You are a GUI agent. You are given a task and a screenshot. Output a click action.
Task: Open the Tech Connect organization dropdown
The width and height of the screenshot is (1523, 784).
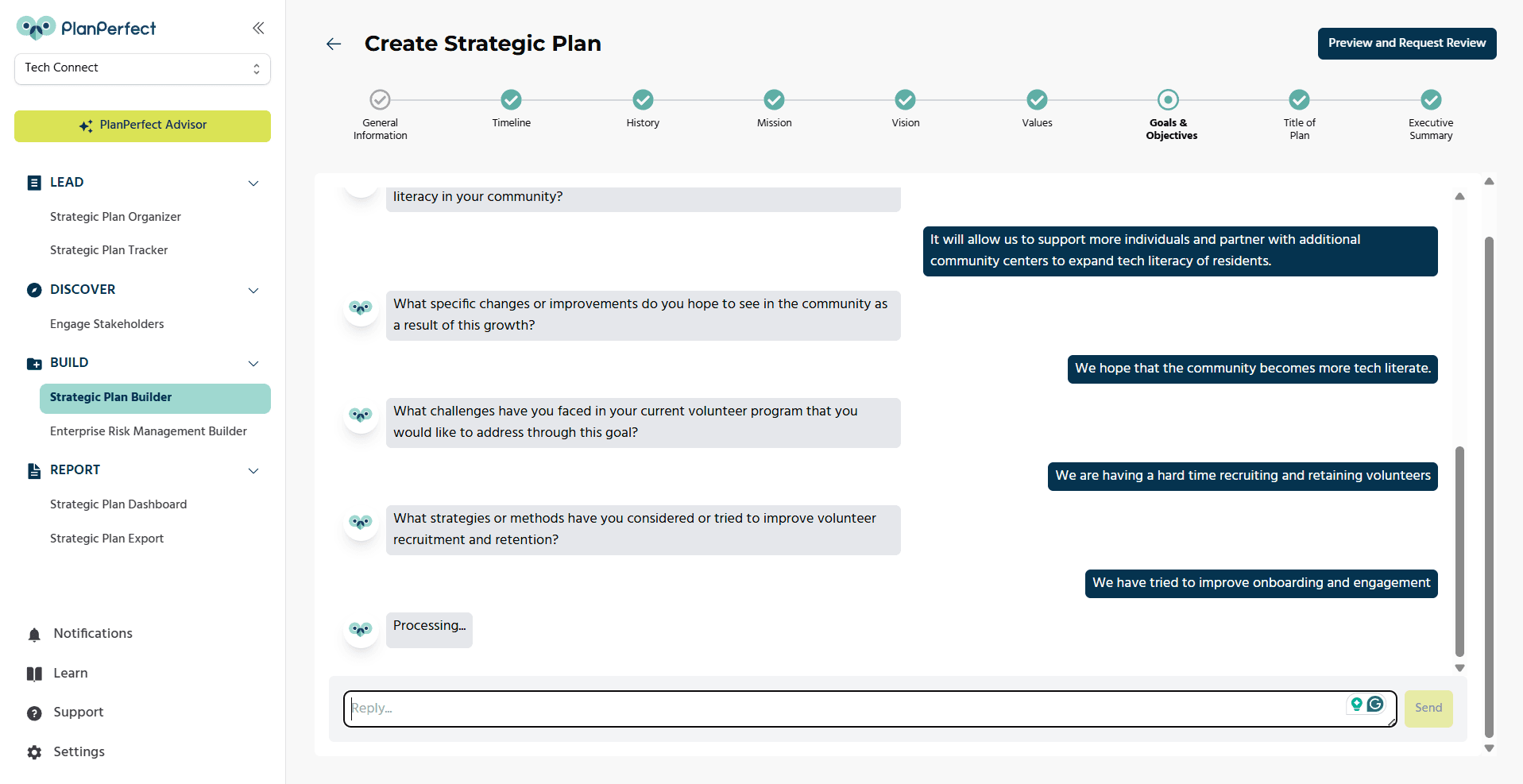(142, 68)
